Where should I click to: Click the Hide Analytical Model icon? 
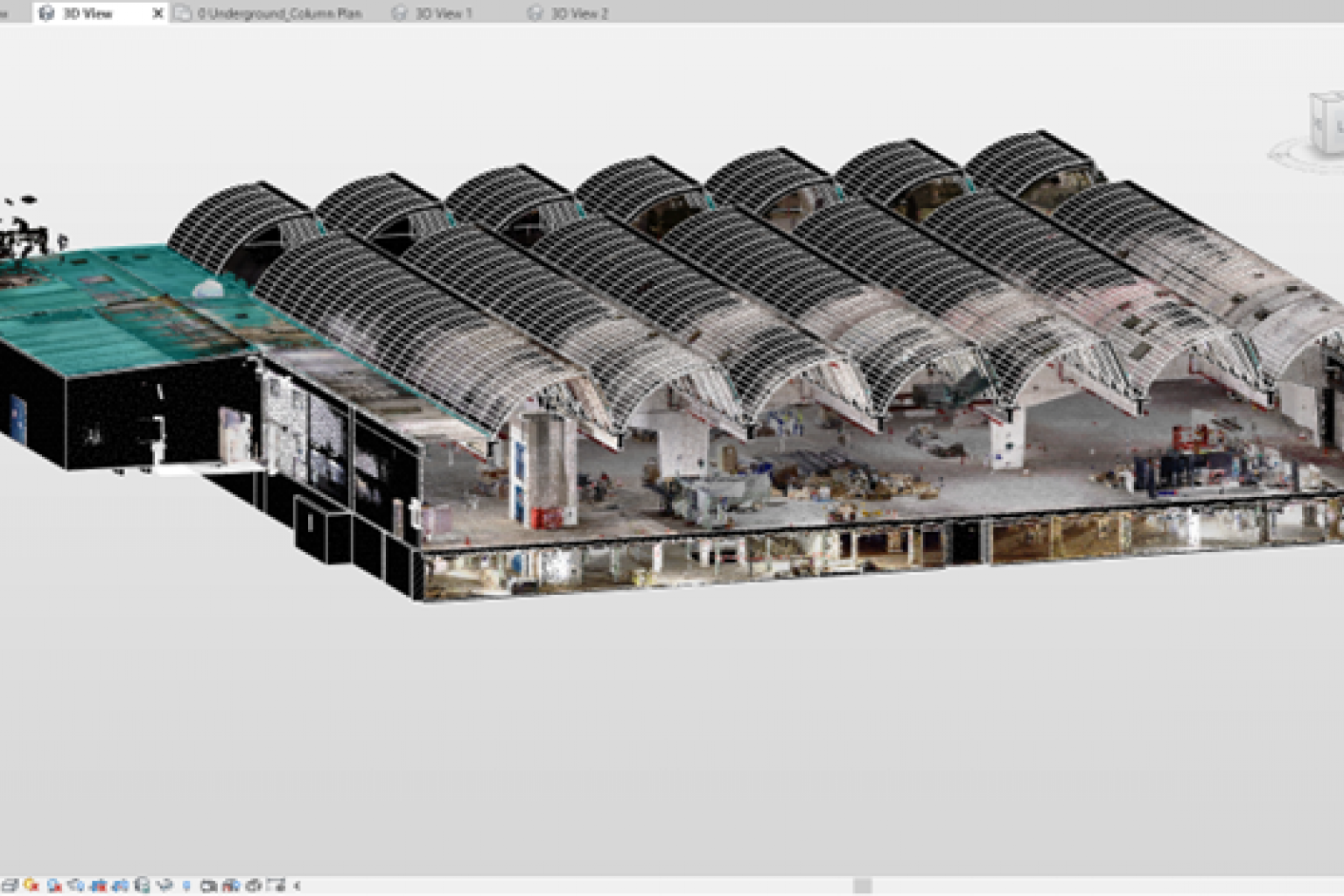231,885
